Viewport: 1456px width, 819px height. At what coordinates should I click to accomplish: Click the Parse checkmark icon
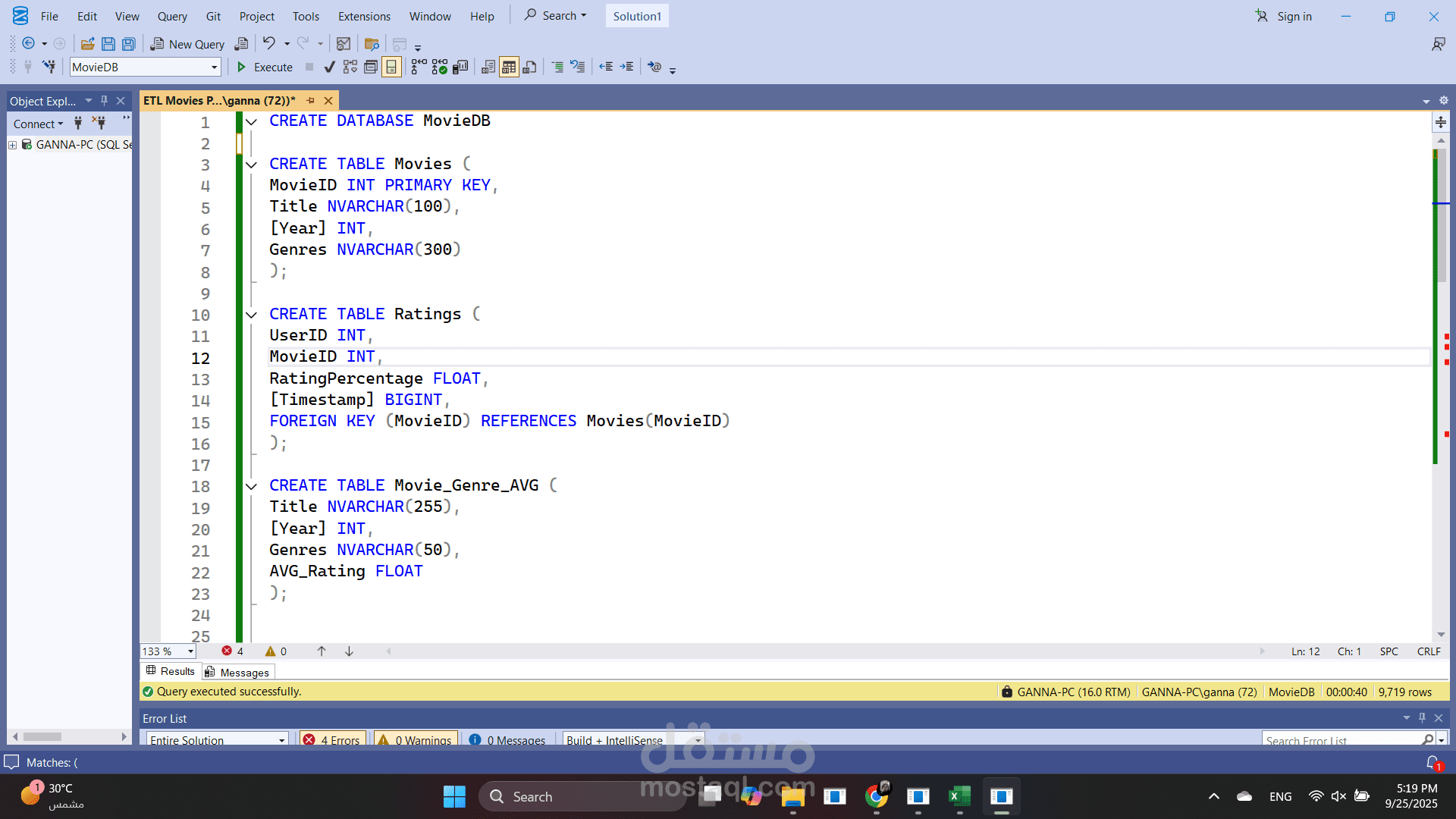point(329,67)
